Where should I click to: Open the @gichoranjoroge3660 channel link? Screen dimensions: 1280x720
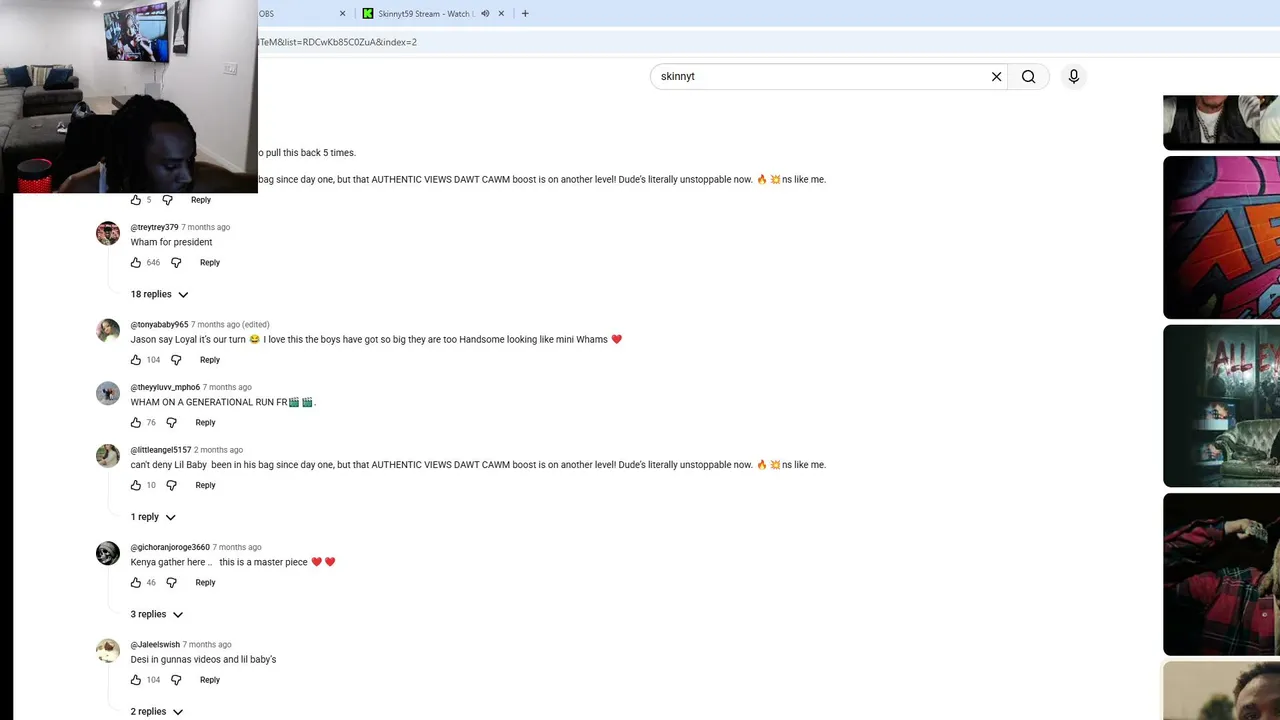[x=170, y=548]
